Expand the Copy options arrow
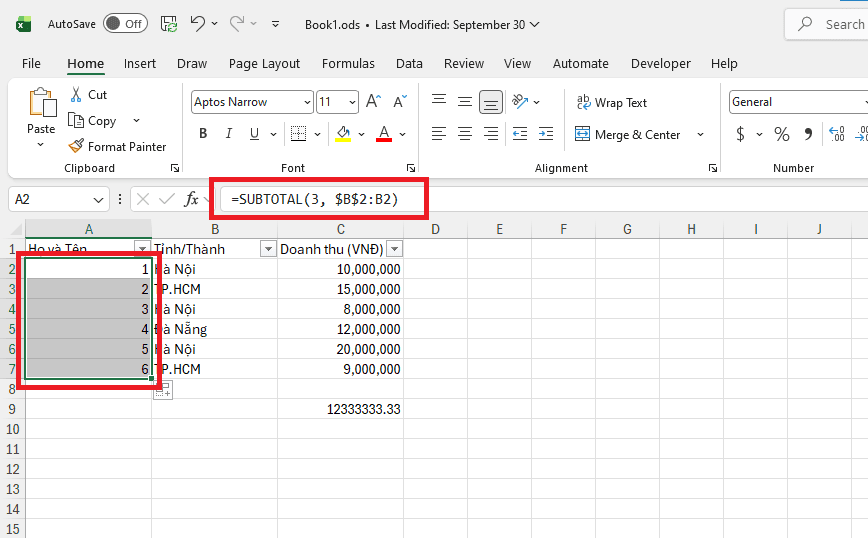The height and width of the screenshot is (538, 868). (136, 121)
